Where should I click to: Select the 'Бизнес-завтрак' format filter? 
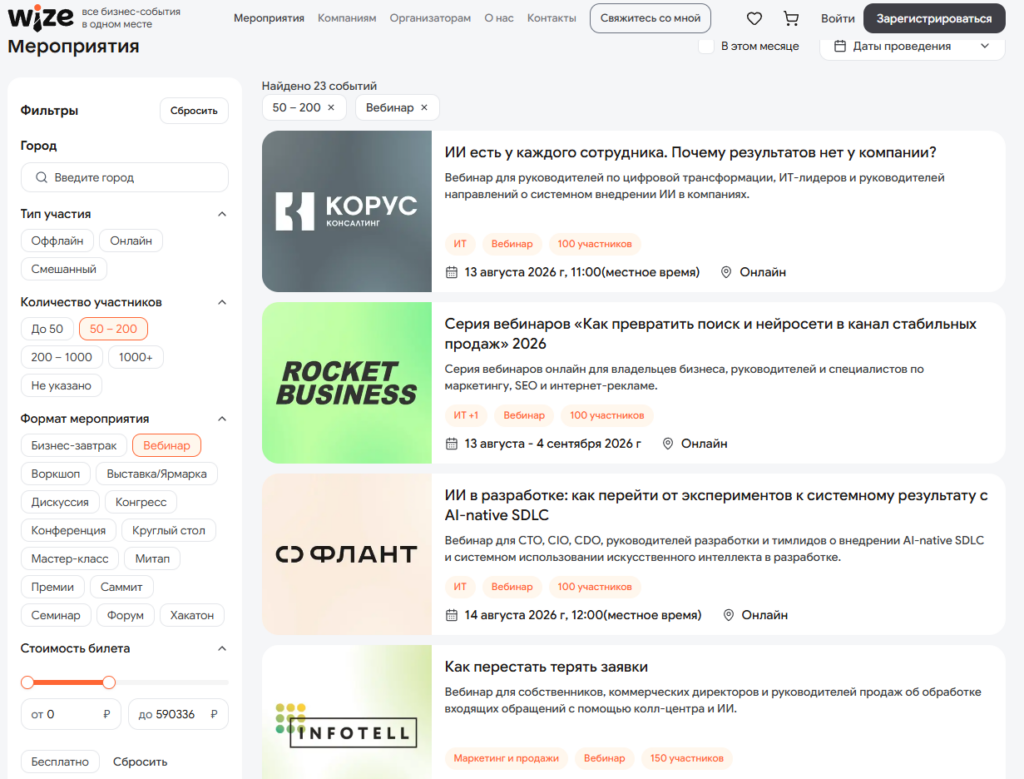click(74, 445)
